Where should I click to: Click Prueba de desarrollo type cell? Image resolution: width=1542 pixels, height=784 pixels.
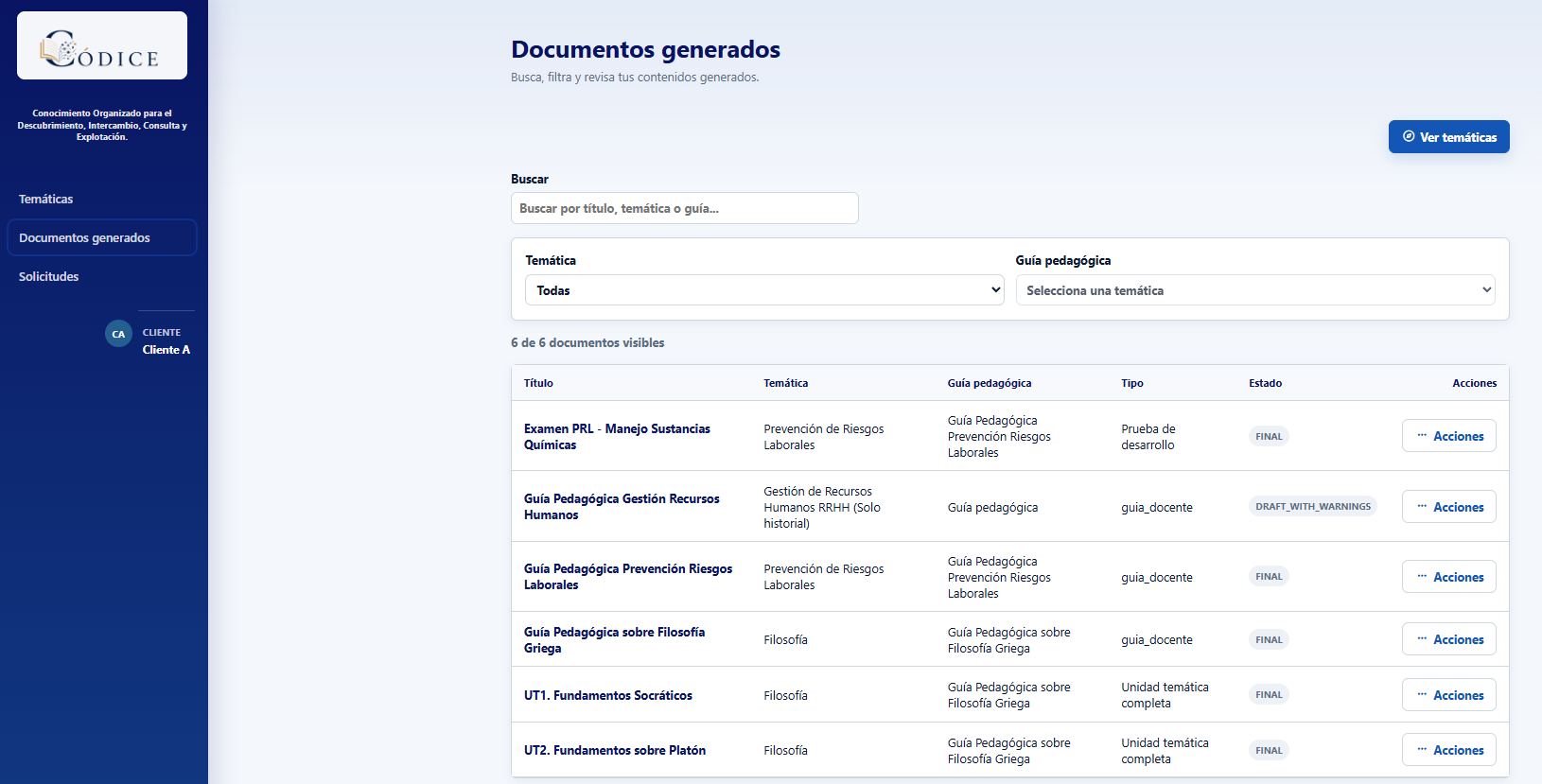[1148, 436]
